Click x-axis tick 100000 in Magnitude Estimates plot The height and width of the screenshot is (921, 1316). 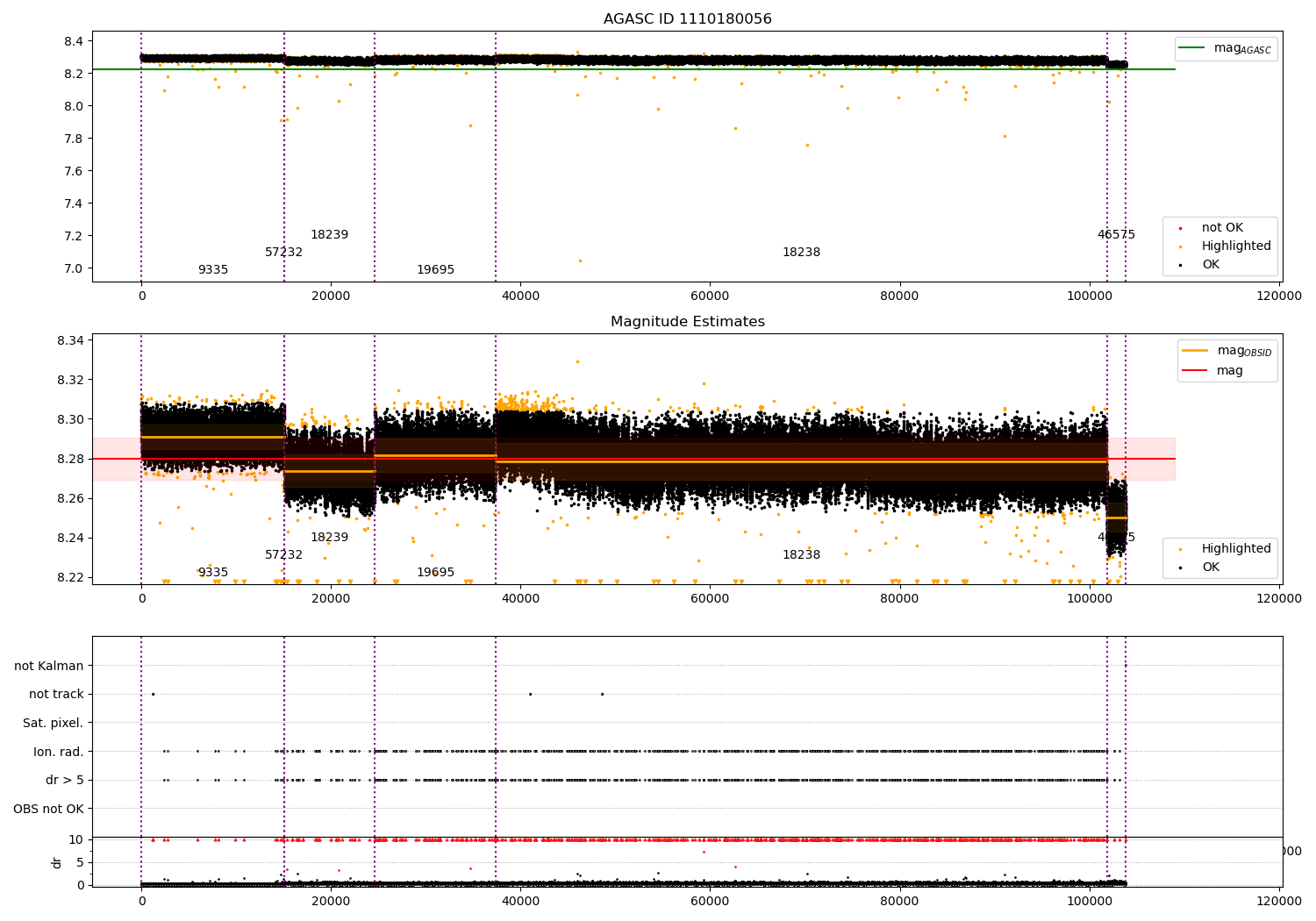[x=1089, y=599]
